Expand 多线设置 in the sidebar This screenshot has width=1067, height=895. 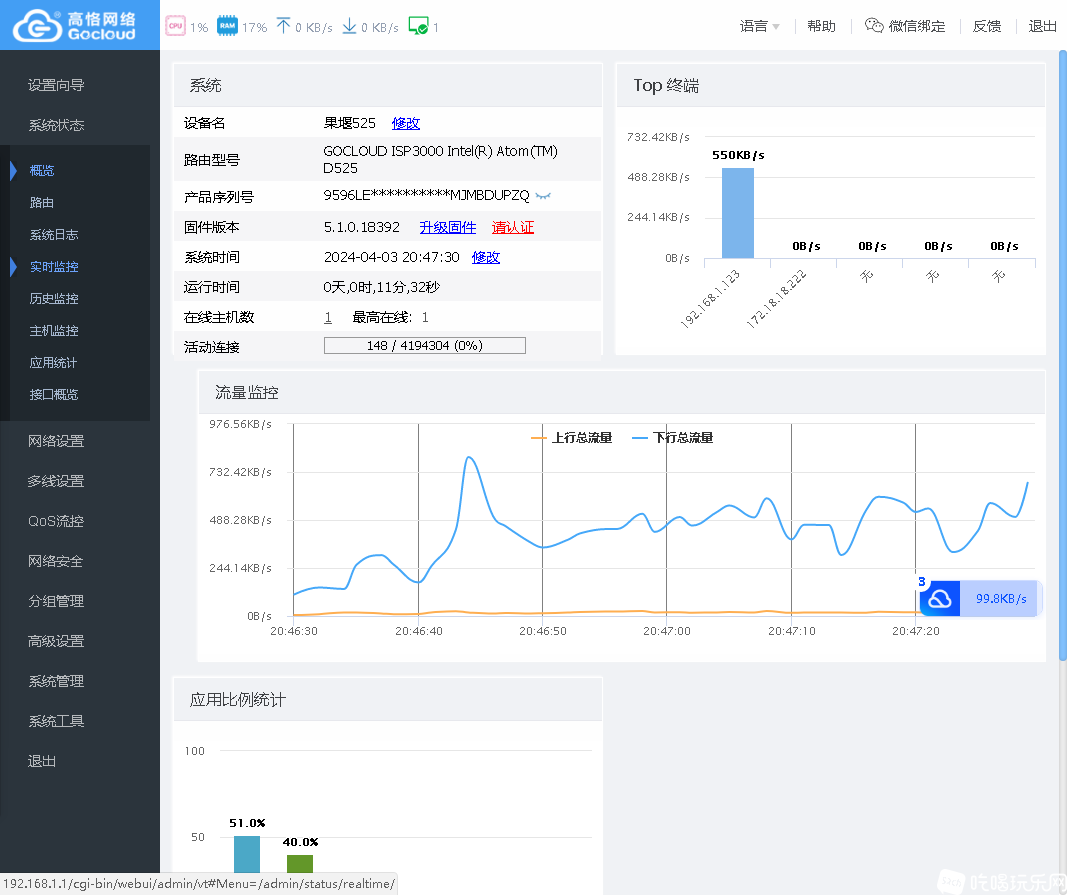point(56,481)
